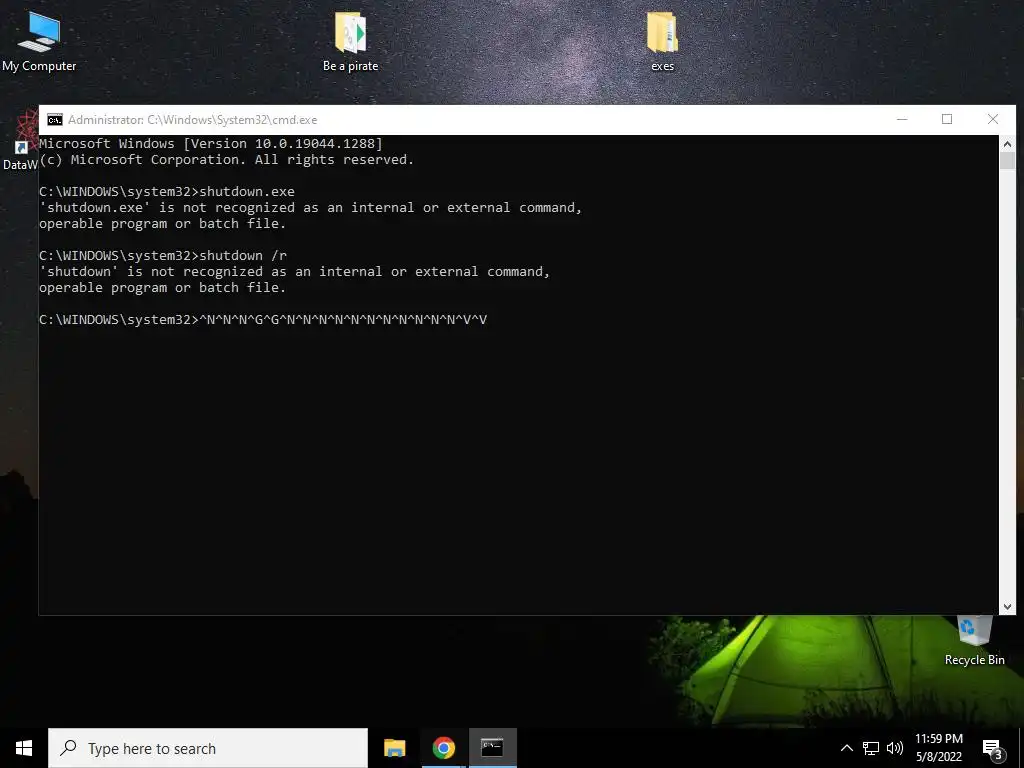Click the 'shutdown.exe' not recognized error line
The width and height of the screenshot is (1024, 768).
(310, 208)
